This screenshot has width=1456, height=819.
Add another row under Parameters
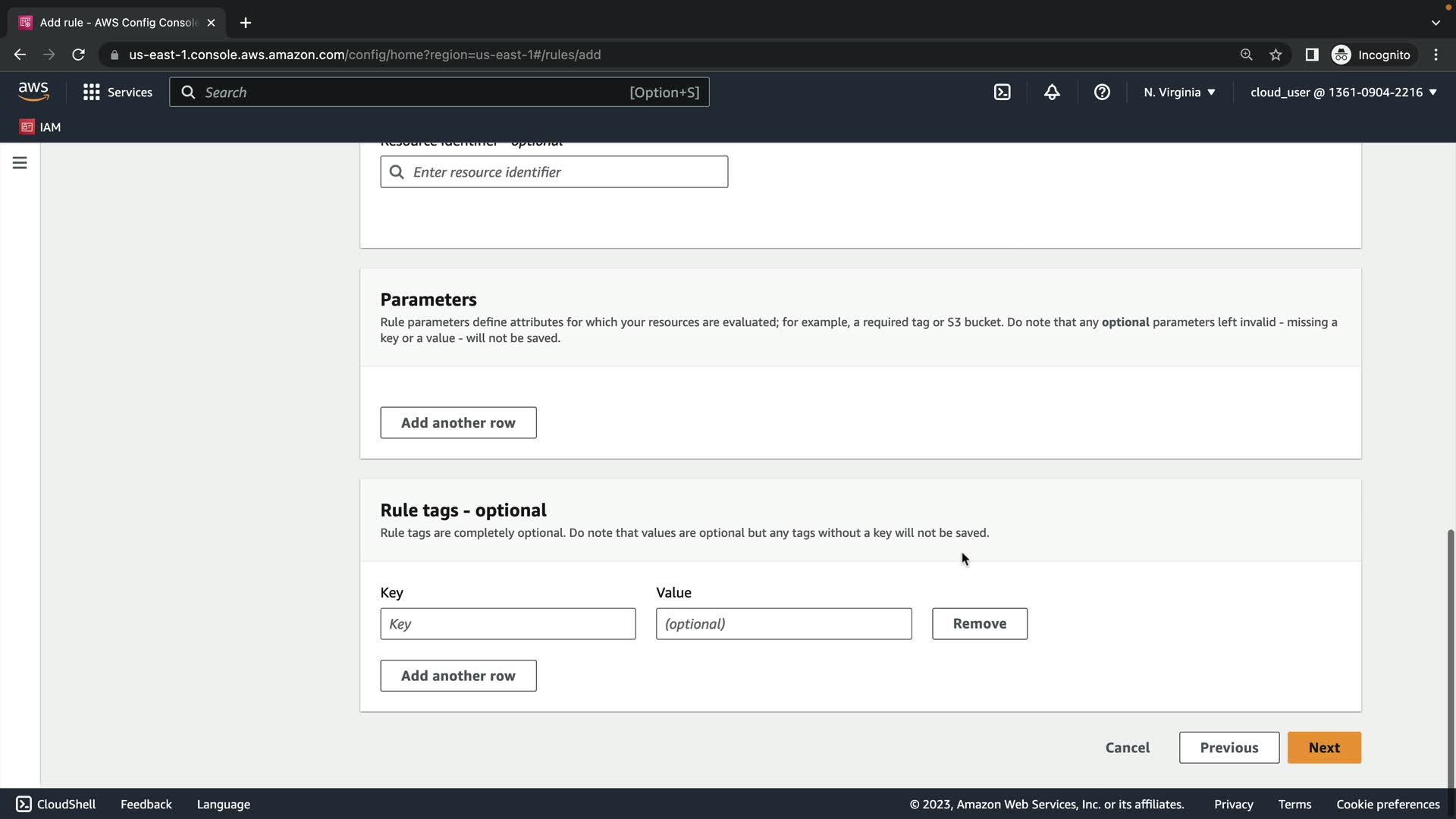pos(458,422)
